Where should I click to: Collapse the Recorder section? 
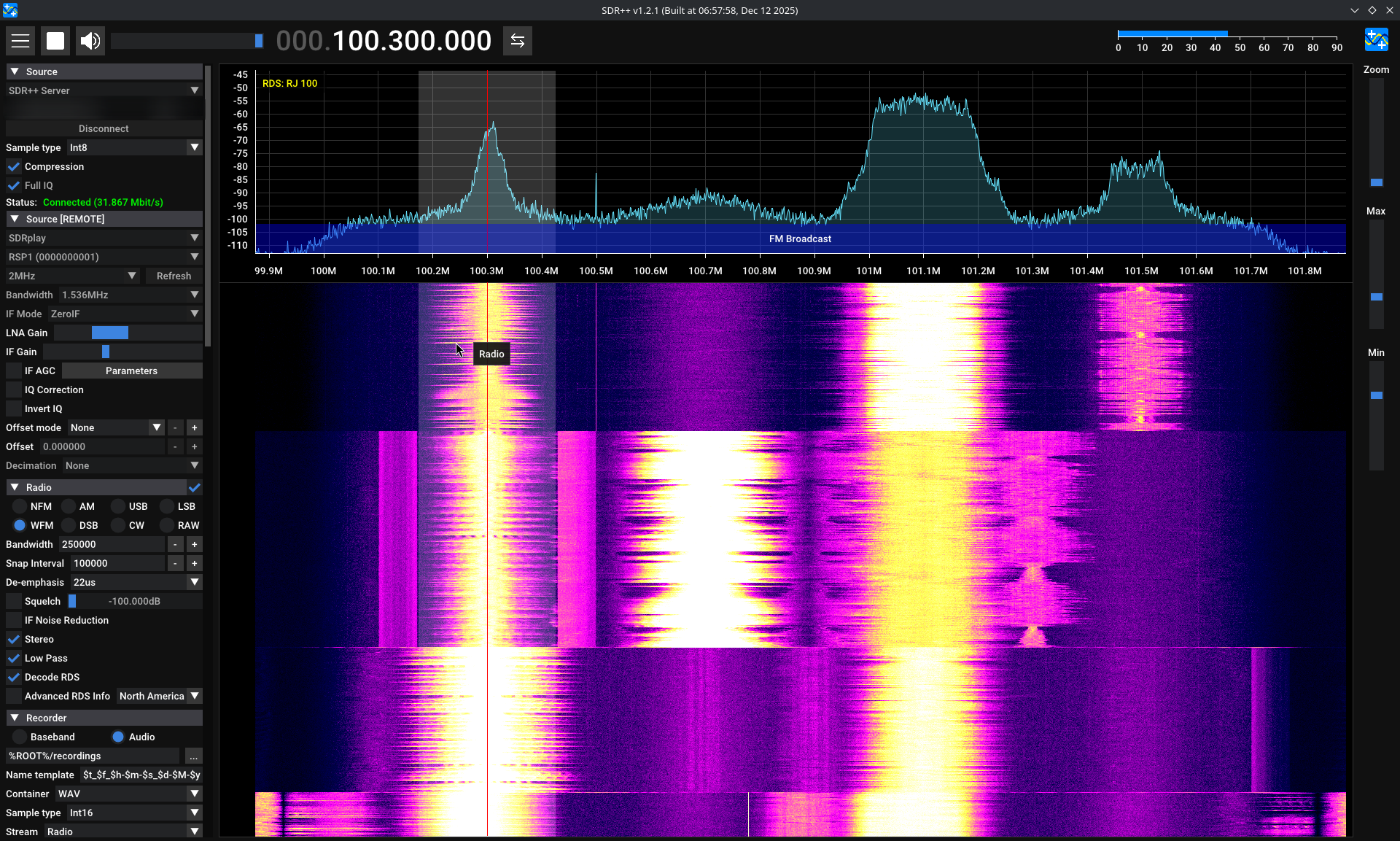point(15,718)
